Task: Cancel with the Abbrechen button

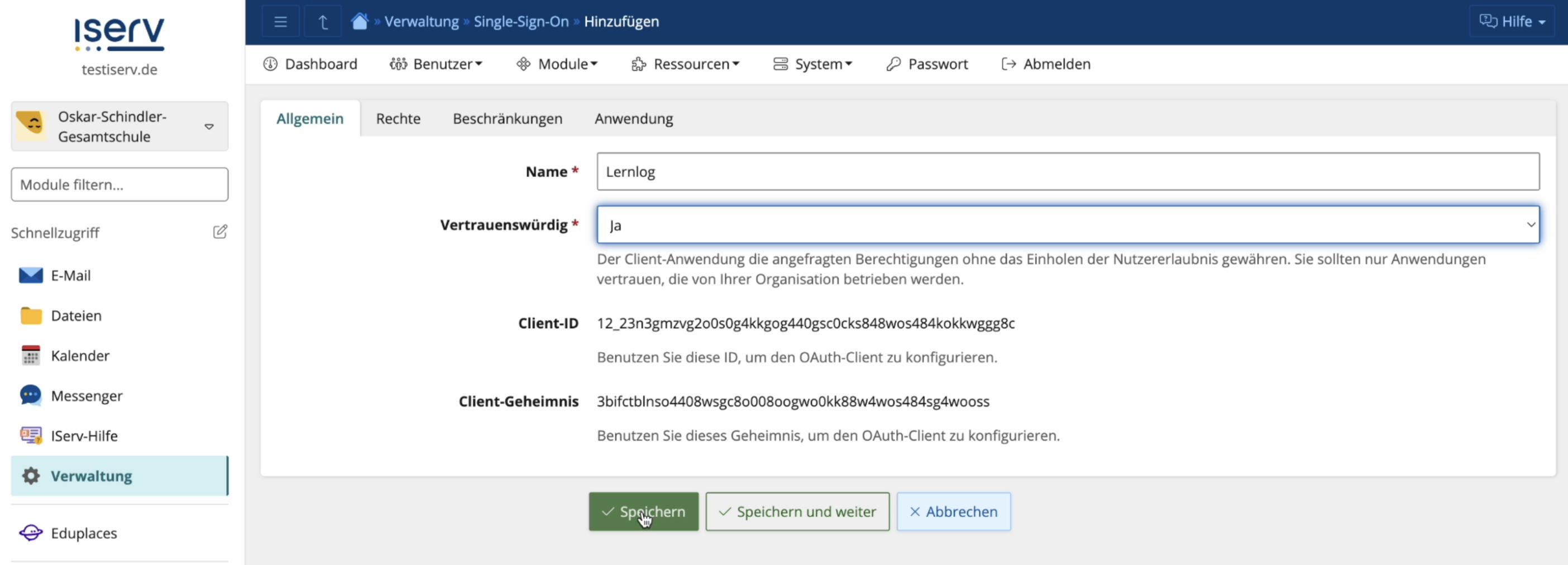Action: tap(953, 511)
